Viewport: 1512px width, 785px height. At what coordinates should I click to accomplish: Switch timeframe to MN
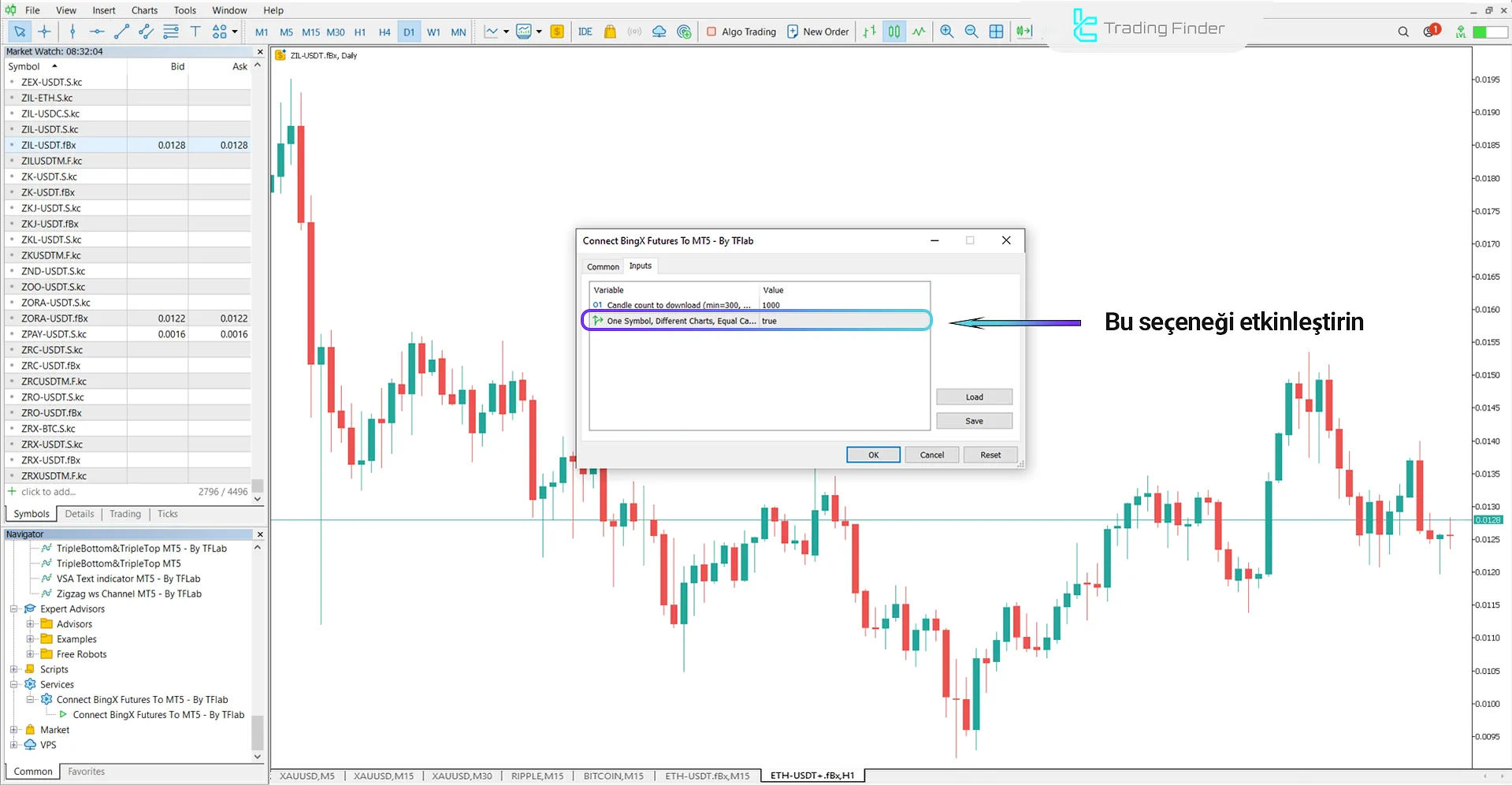pyautogui.click(x=458, y=32)
